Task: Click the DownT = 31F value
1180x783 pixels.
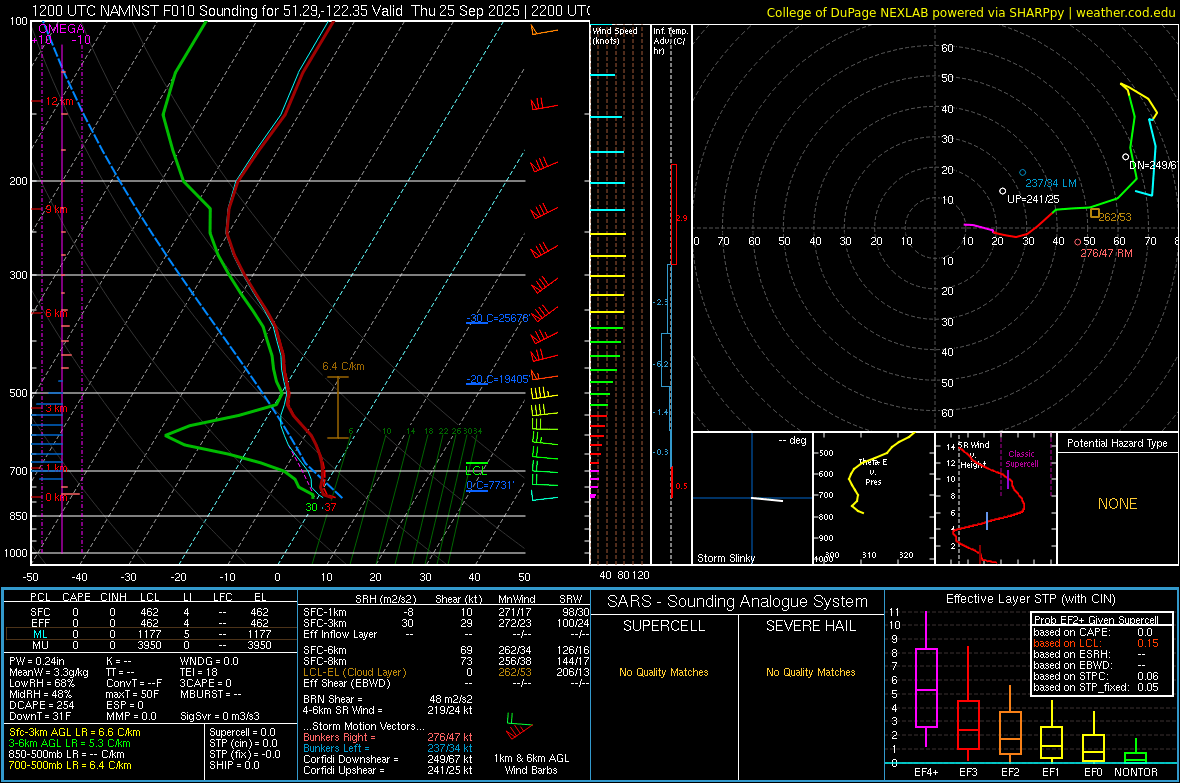Action: coord(40,716)
